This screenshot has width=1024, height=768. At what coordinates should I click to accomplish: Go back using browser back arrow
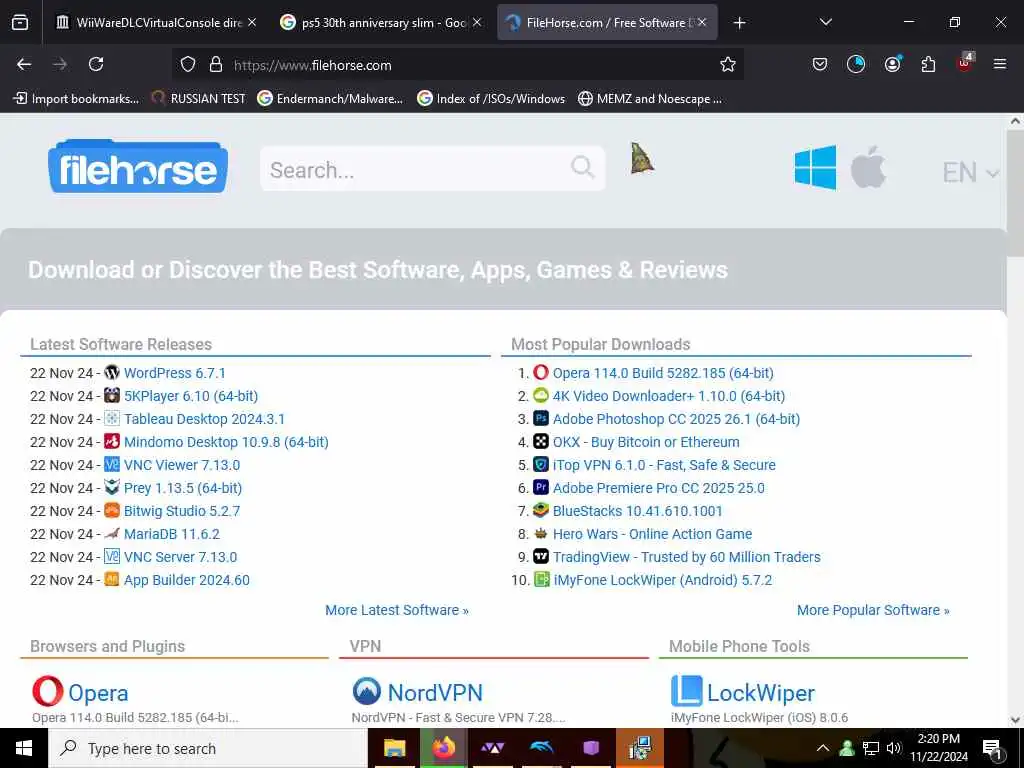24,64
